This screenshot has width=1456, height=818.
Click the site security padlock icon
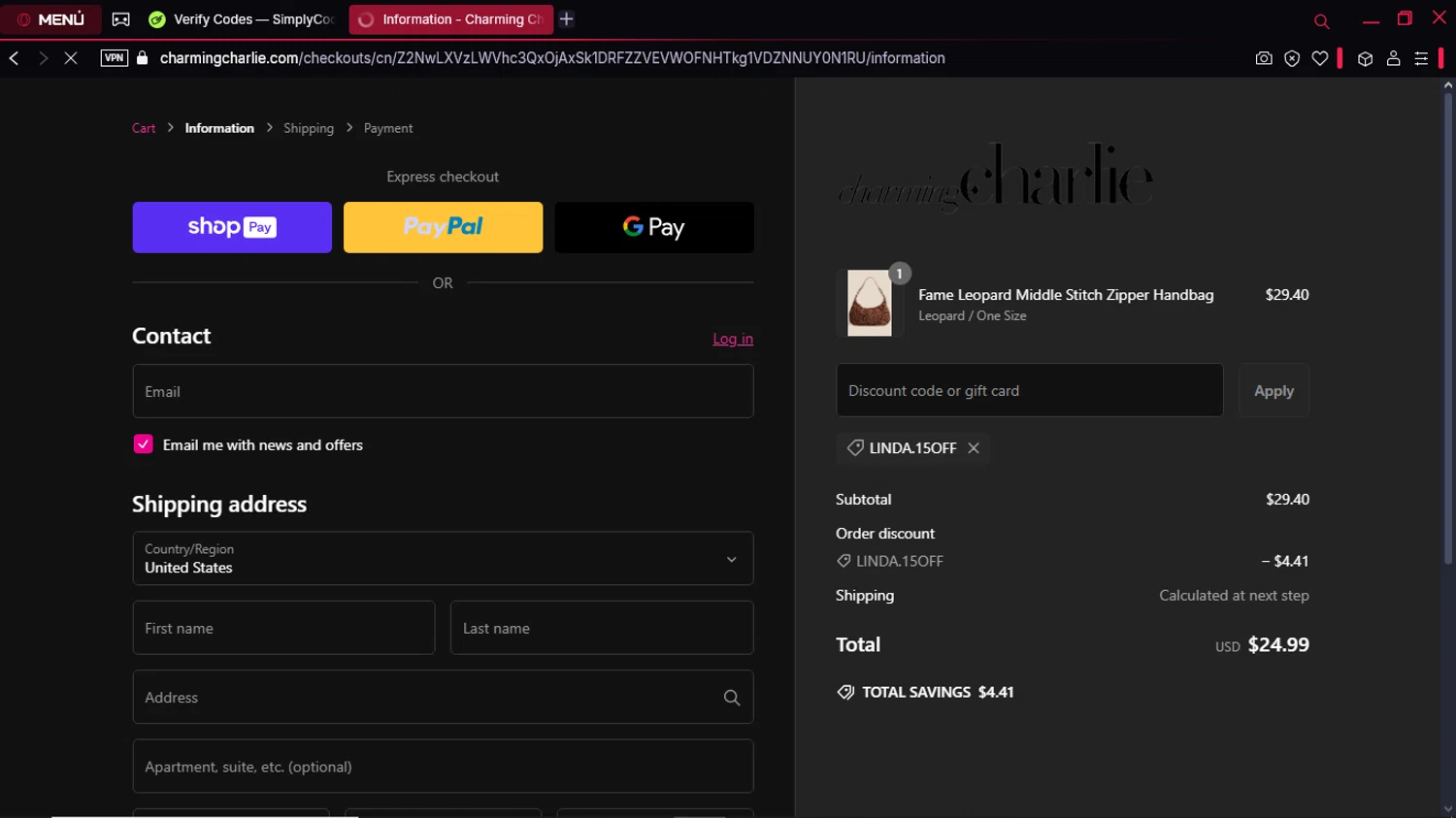point(143,58)
